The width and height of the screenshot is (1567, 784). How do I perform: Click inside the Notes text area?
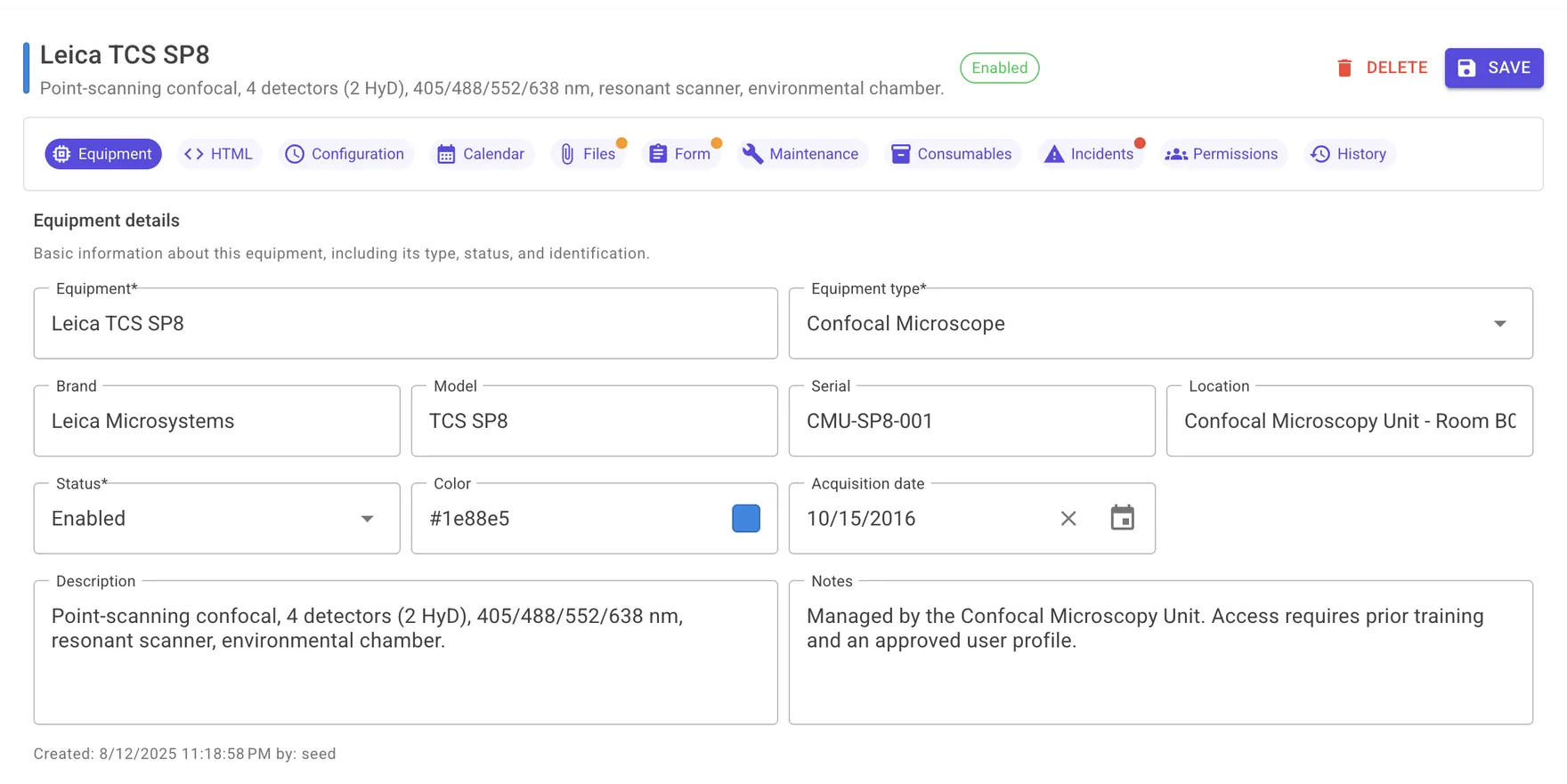(1161, 652)
